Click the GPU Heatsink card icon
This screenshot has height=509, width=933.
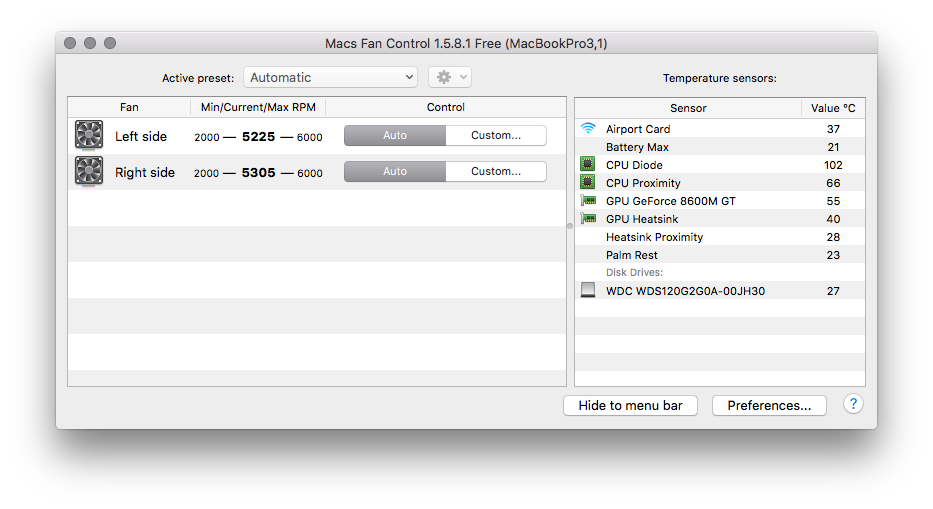588,218
